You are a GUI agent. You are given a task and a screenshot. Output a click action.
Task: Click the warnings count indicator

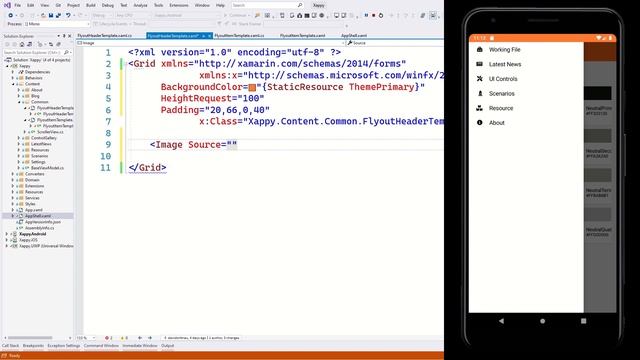point(124,338)
